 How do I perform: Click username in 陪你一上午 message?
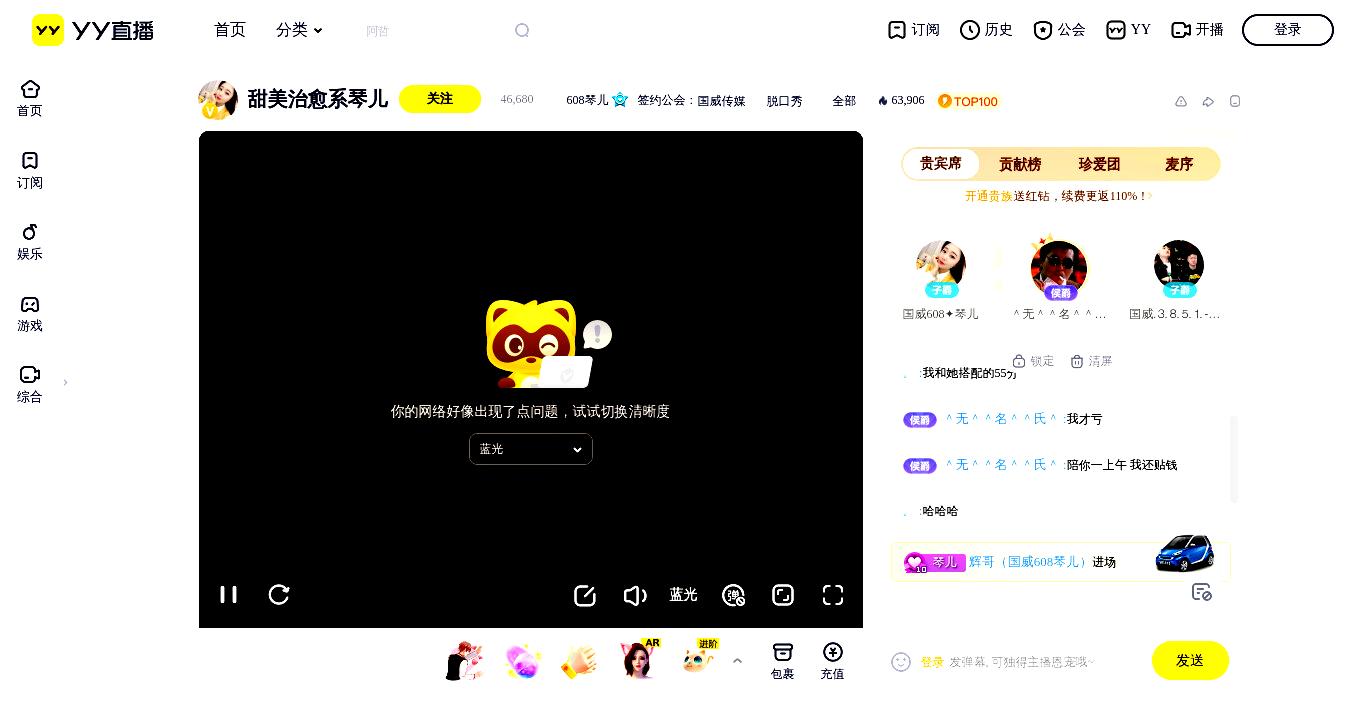coord(1002,465)
